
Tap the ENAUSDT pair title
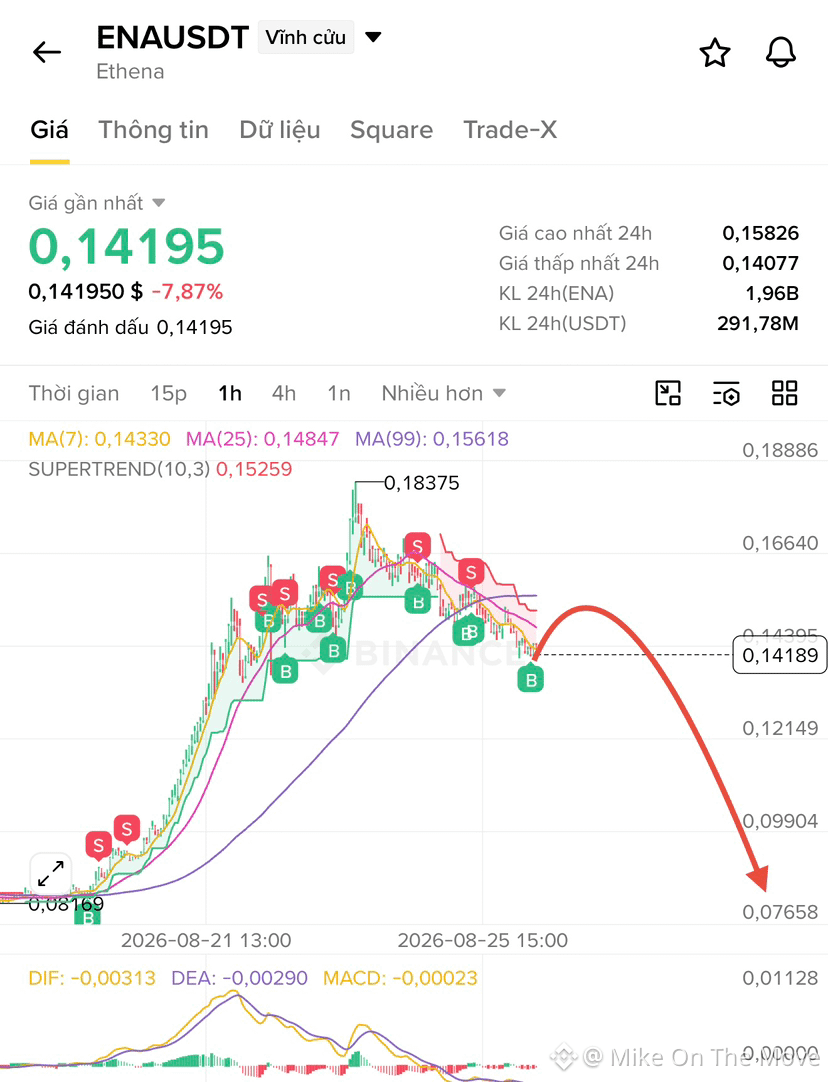pos(172,37)
